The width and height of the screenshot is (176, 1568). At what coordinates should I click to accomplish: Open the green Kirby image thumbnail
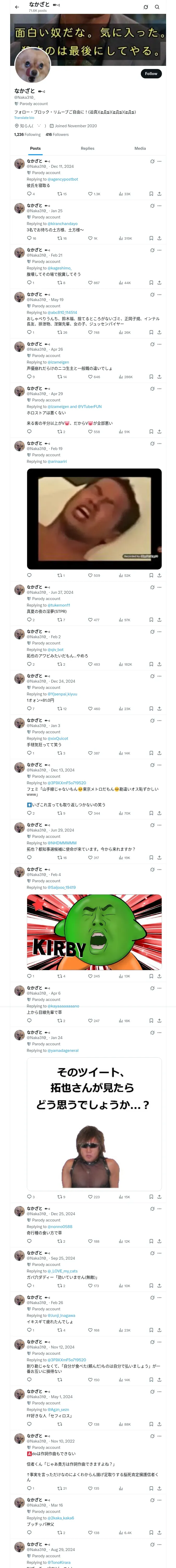(x=94, y=932)
